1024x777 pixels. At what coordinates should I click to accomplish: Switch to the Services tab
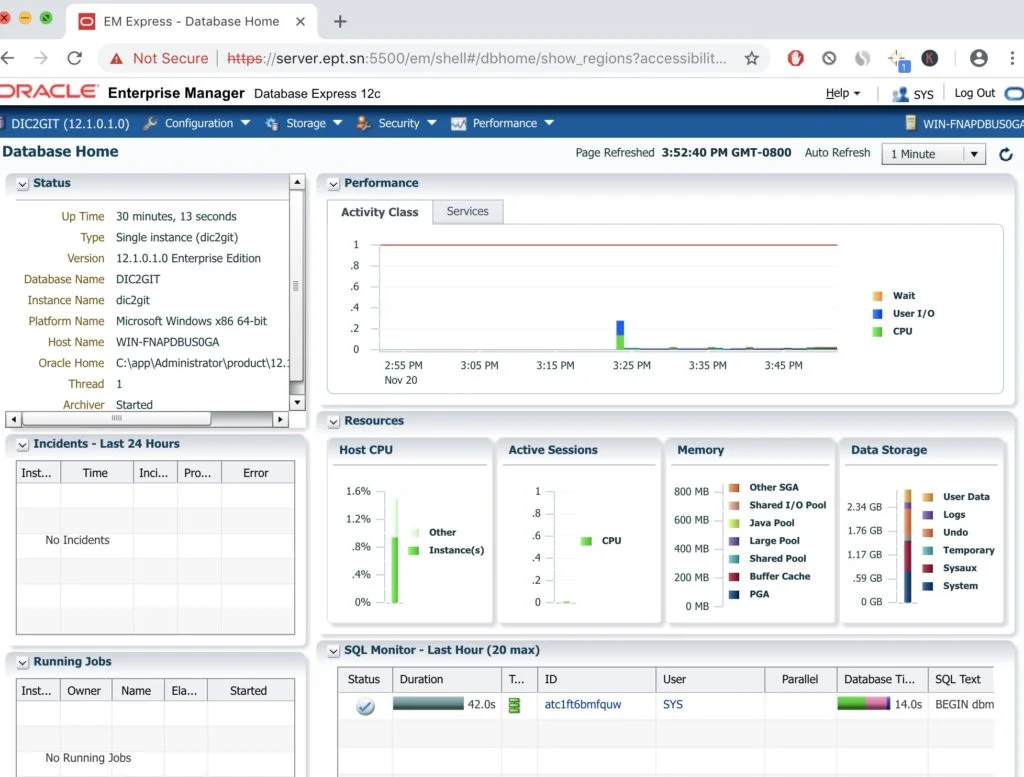point(468,212)
